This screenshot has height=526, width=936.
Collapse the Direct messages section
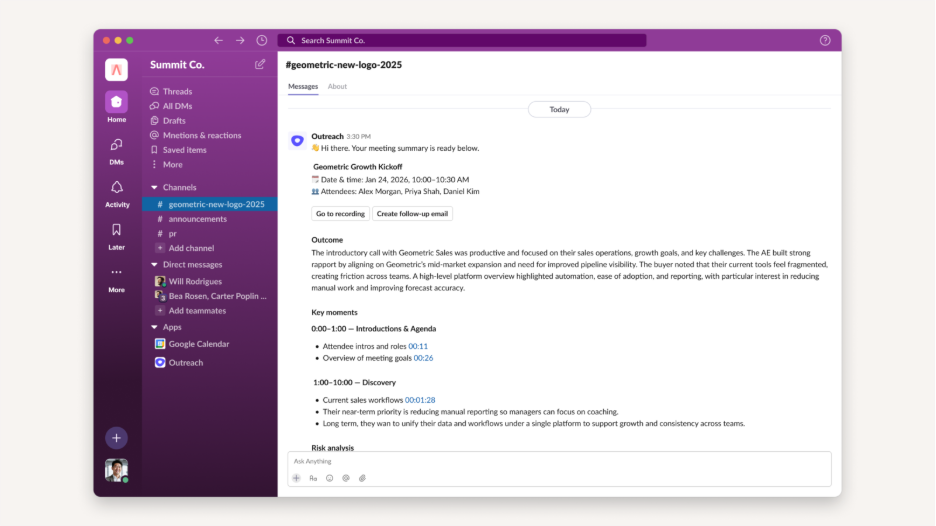pos(154,264)
